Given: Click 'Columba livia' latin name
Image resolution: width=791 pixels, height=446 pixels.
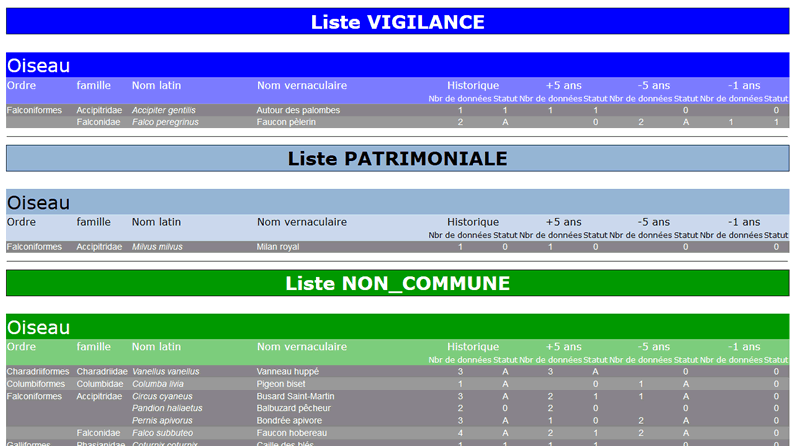Looking at the screenshot, I should 157,384.
